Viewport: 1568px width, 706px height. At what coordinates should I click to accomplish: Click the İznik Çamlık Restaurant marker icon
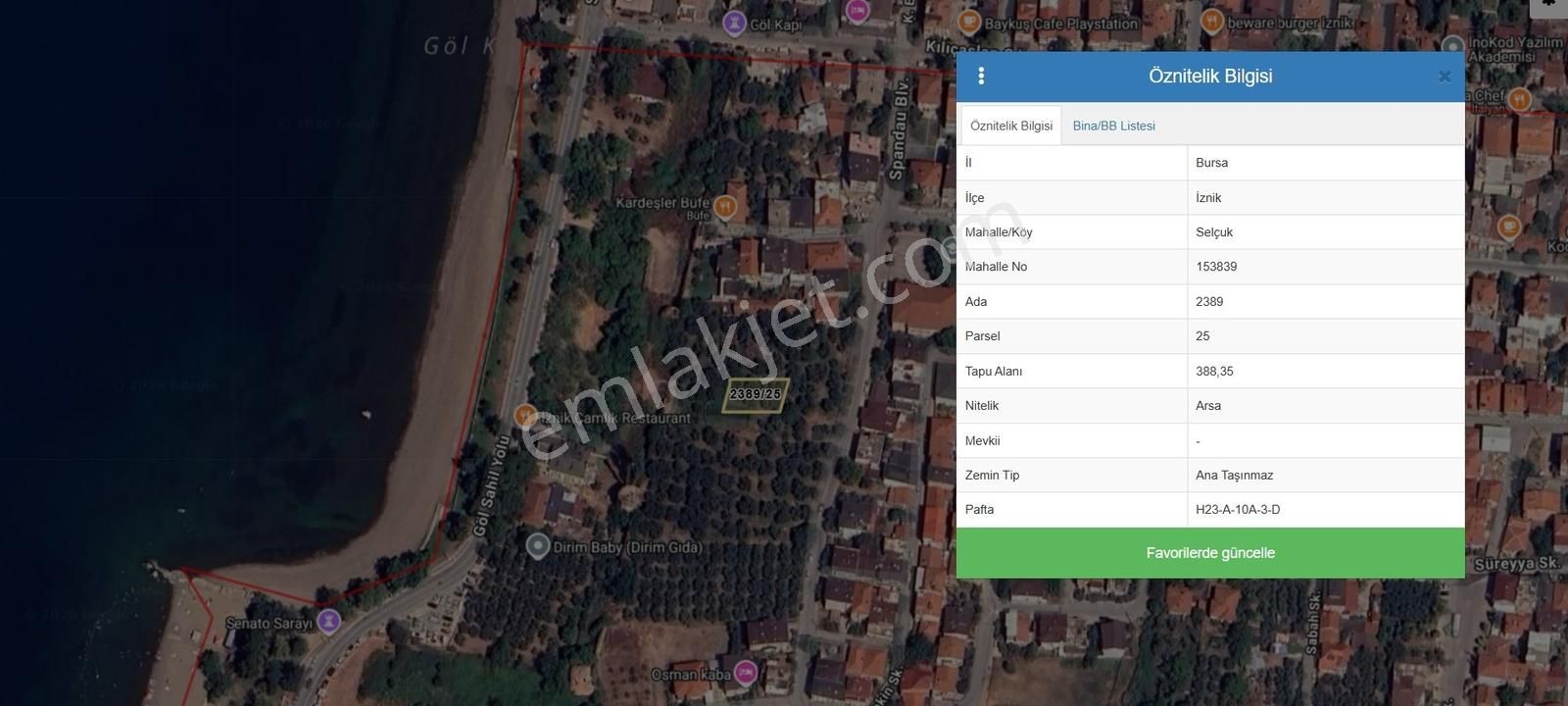click(526, 416)
